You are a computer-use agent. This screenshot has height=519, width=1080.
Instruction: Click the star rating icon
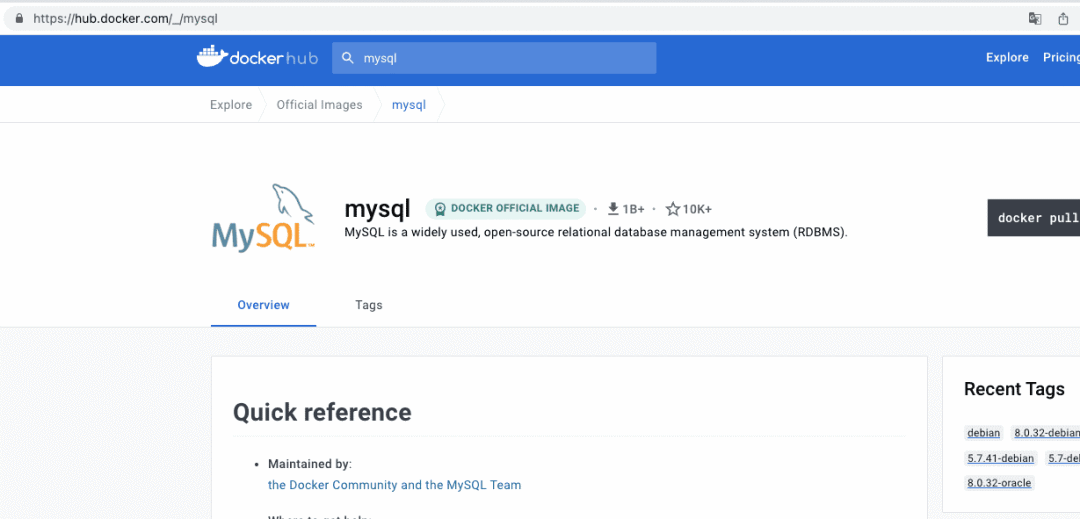(x=673, y=209)
